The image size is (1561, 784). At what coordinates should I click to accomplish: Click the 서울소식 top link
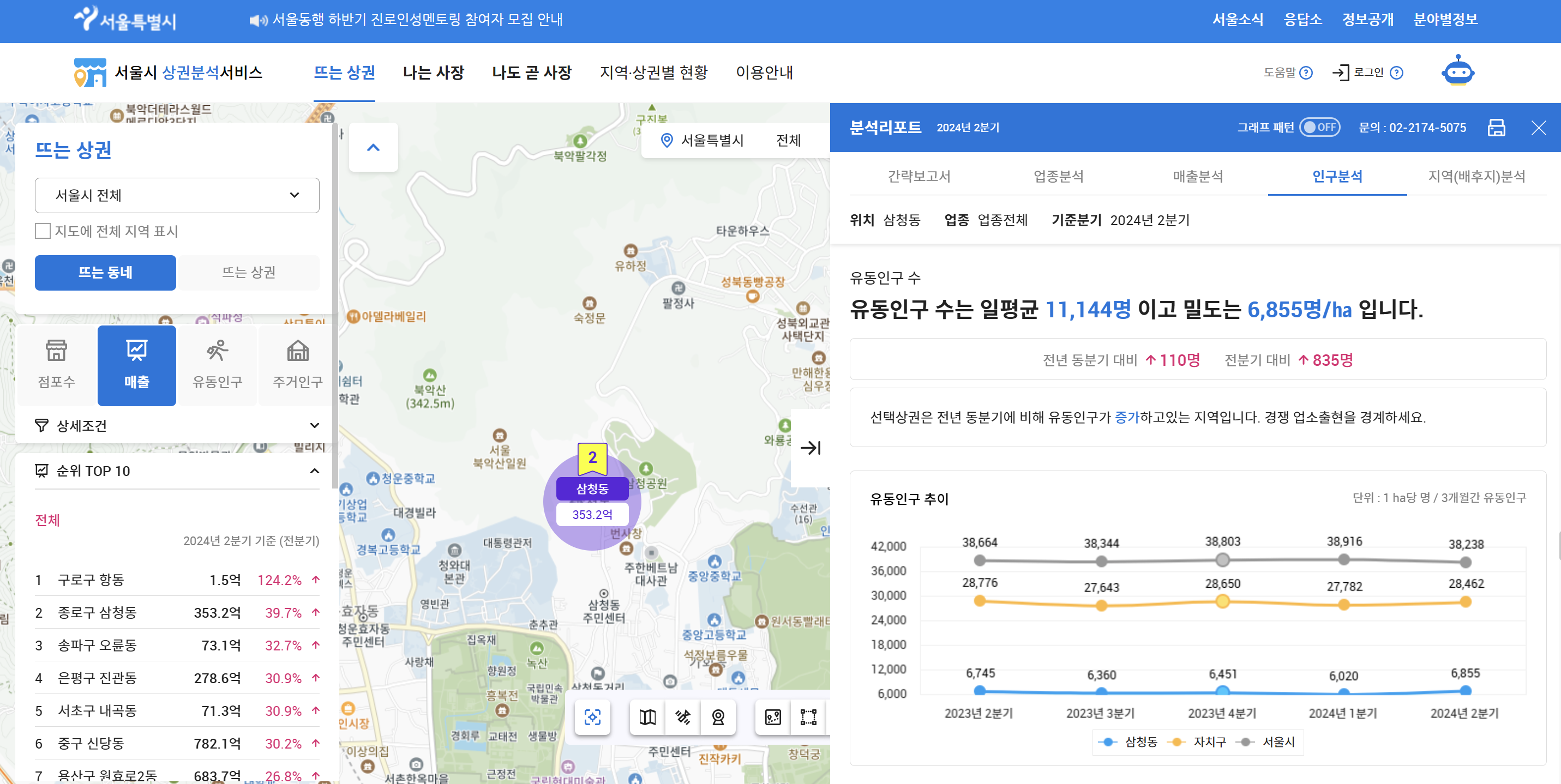click(1238, 20)
